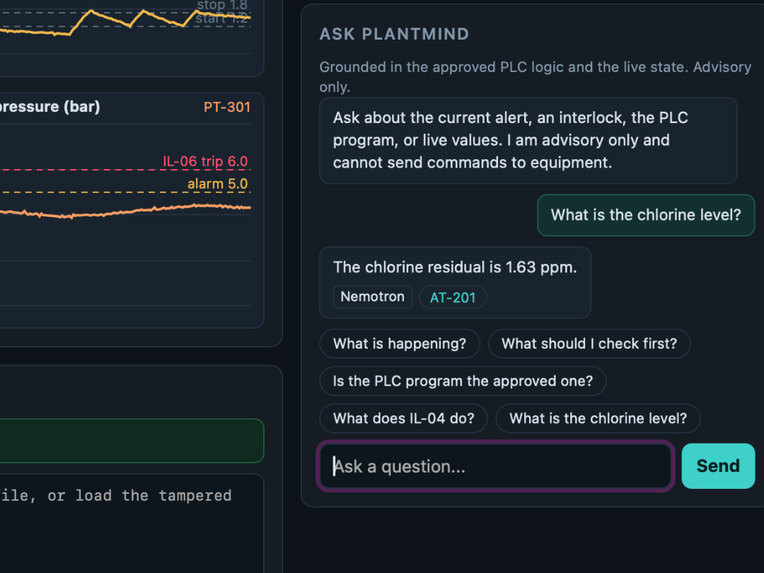Choose 'Is the PLC program the approved one?' chip
764x573 pixels.
pyautogui.click(x=463, y=381)
